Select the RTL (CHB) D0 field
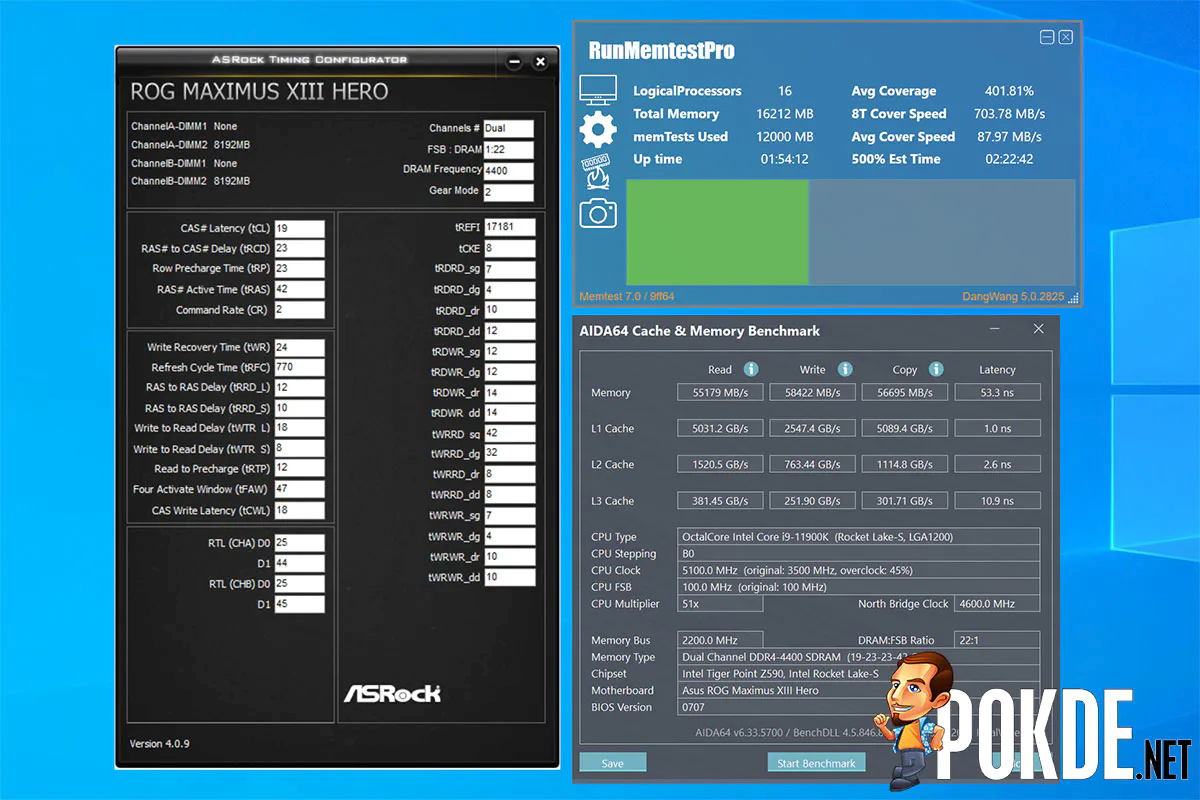This screenshot has height=800, width=1200. [x=299, y=583]
